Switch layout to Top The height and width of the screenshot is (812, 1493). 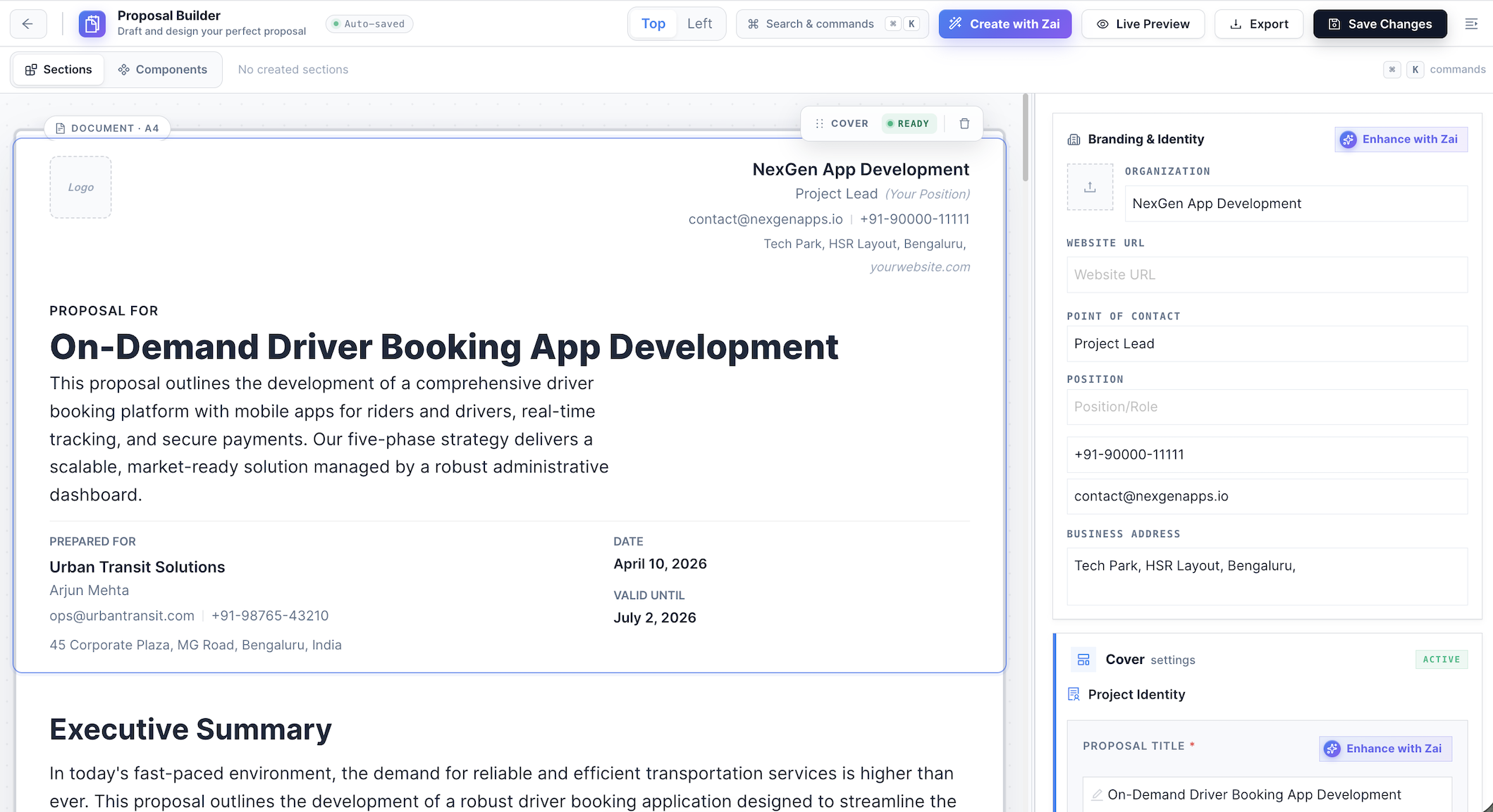(653, 24)
